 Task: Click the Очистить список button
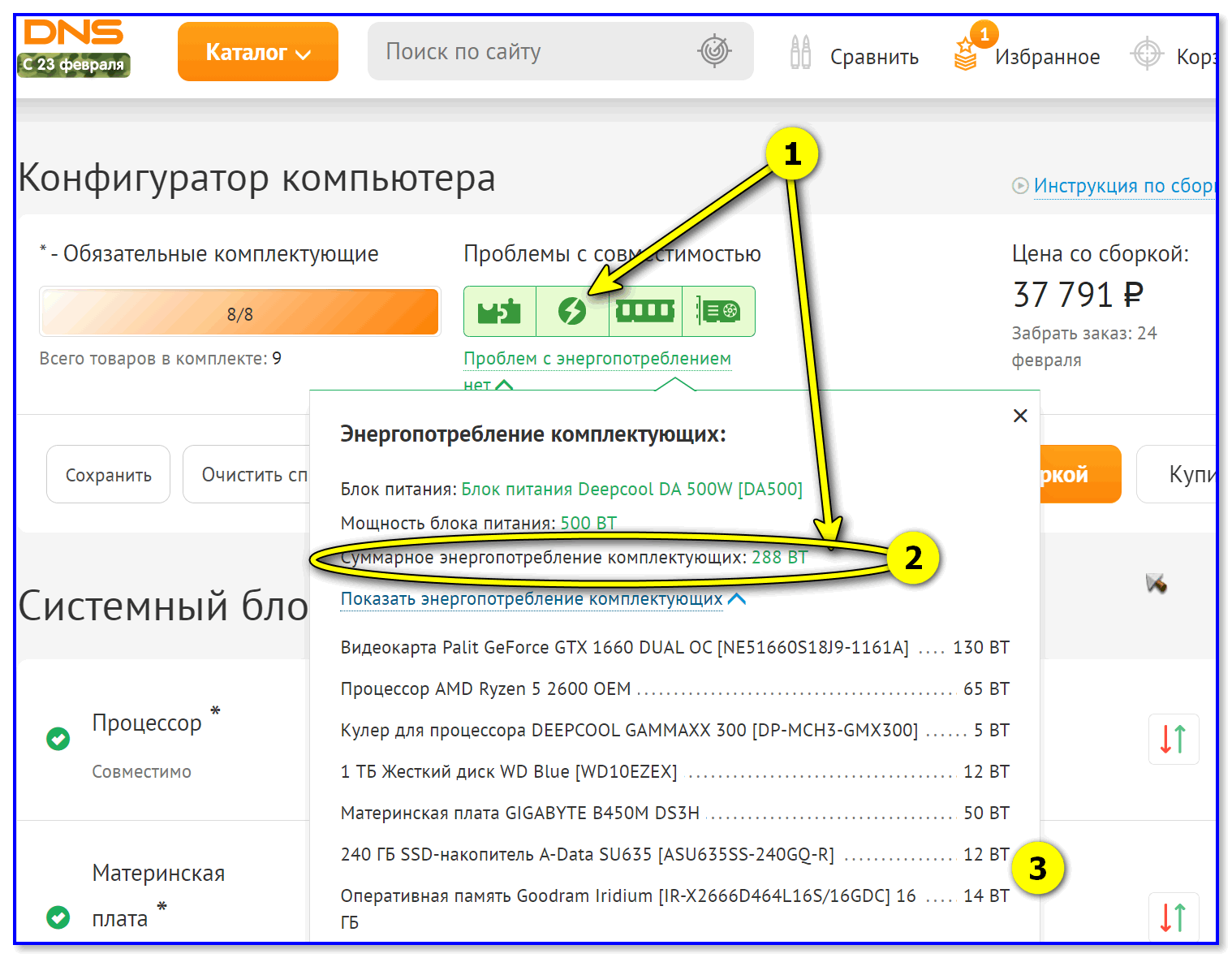247,474
